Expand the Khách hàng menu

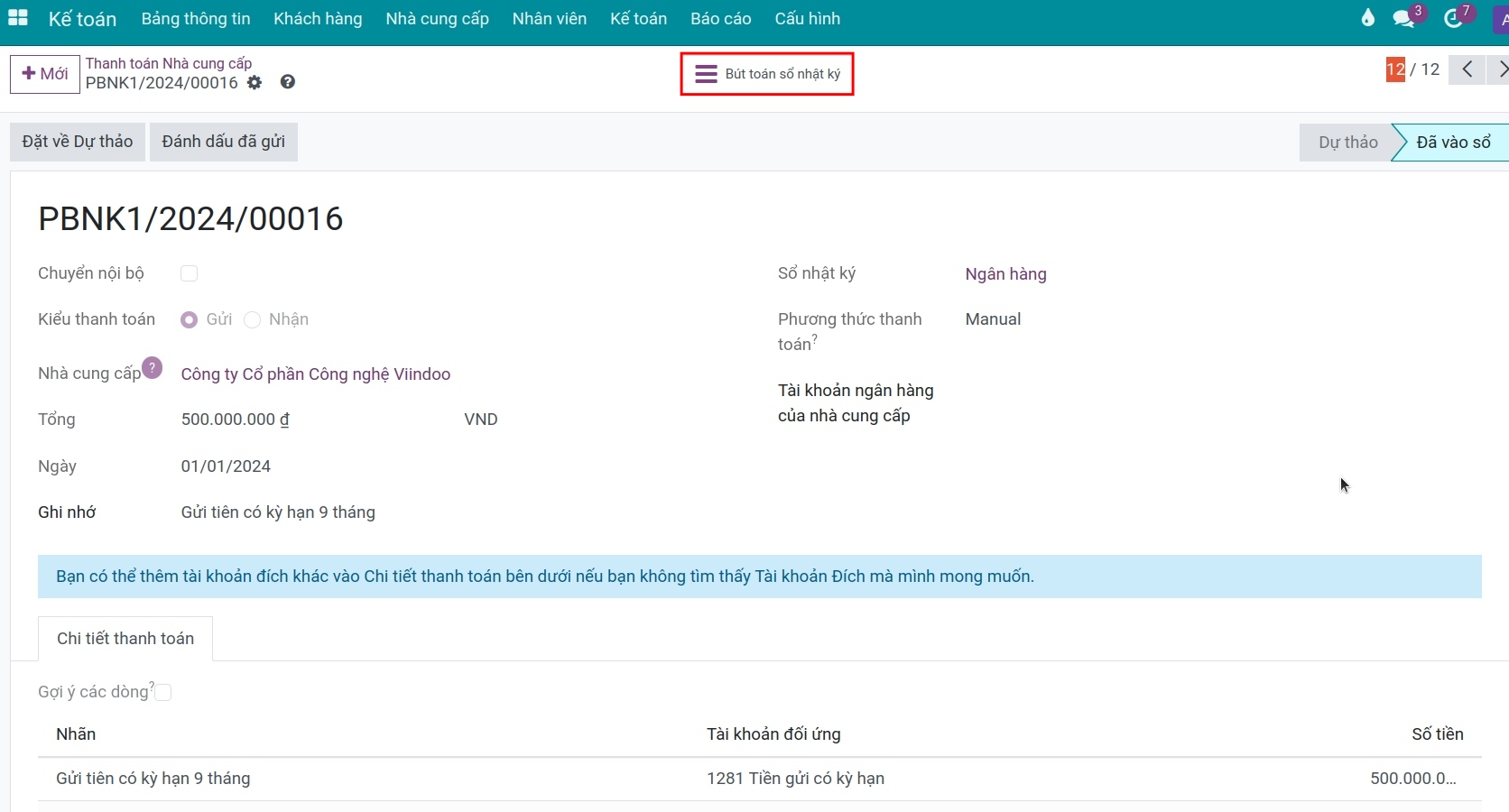[x=318, y=19]
